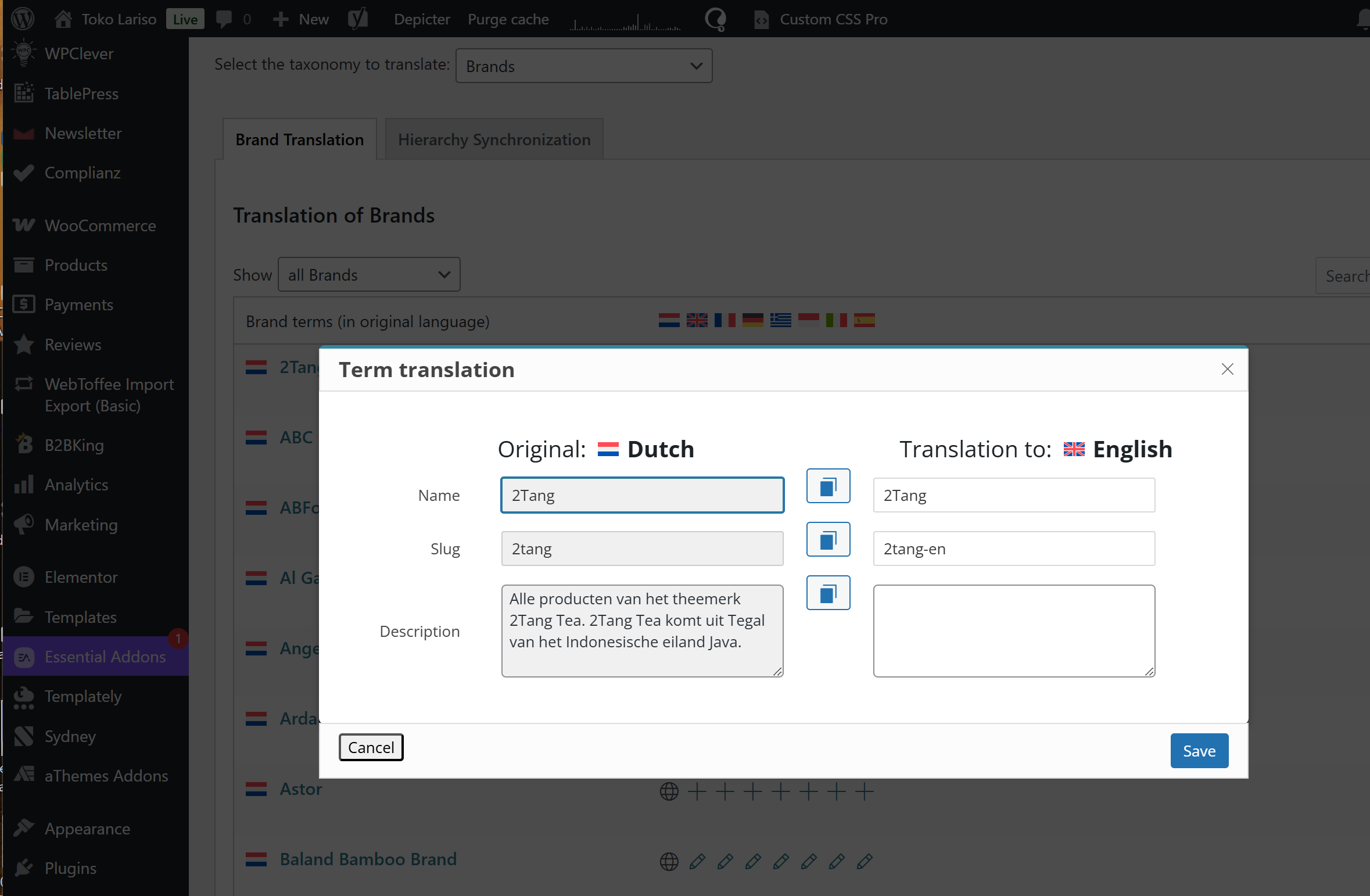The height and width of the screenshot is (896, 1370).
Task: Copy the original Slug to translation
Action: [828, 539]
